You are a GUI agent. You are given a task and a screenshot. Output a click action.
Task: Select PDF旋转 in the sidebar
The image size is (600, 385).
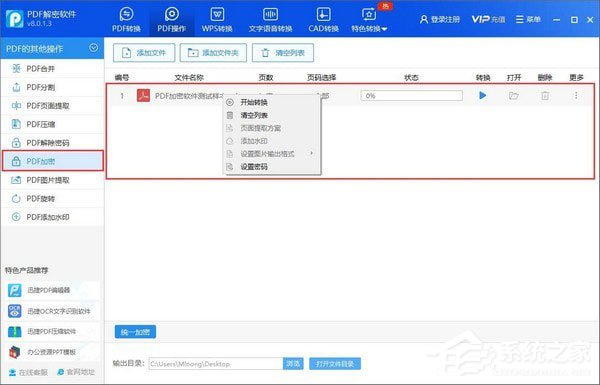[52, 198]
